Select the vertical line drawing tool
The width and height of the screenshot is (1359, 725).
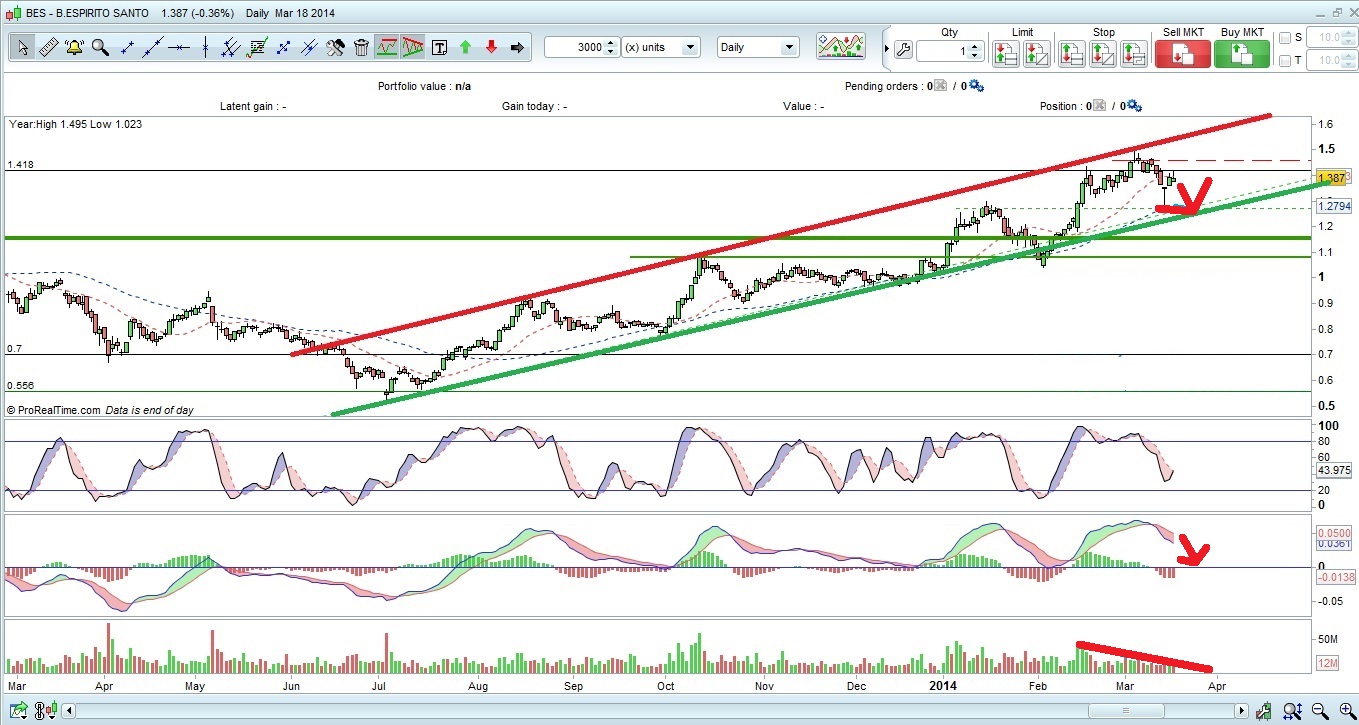click(x=204, y=47)
